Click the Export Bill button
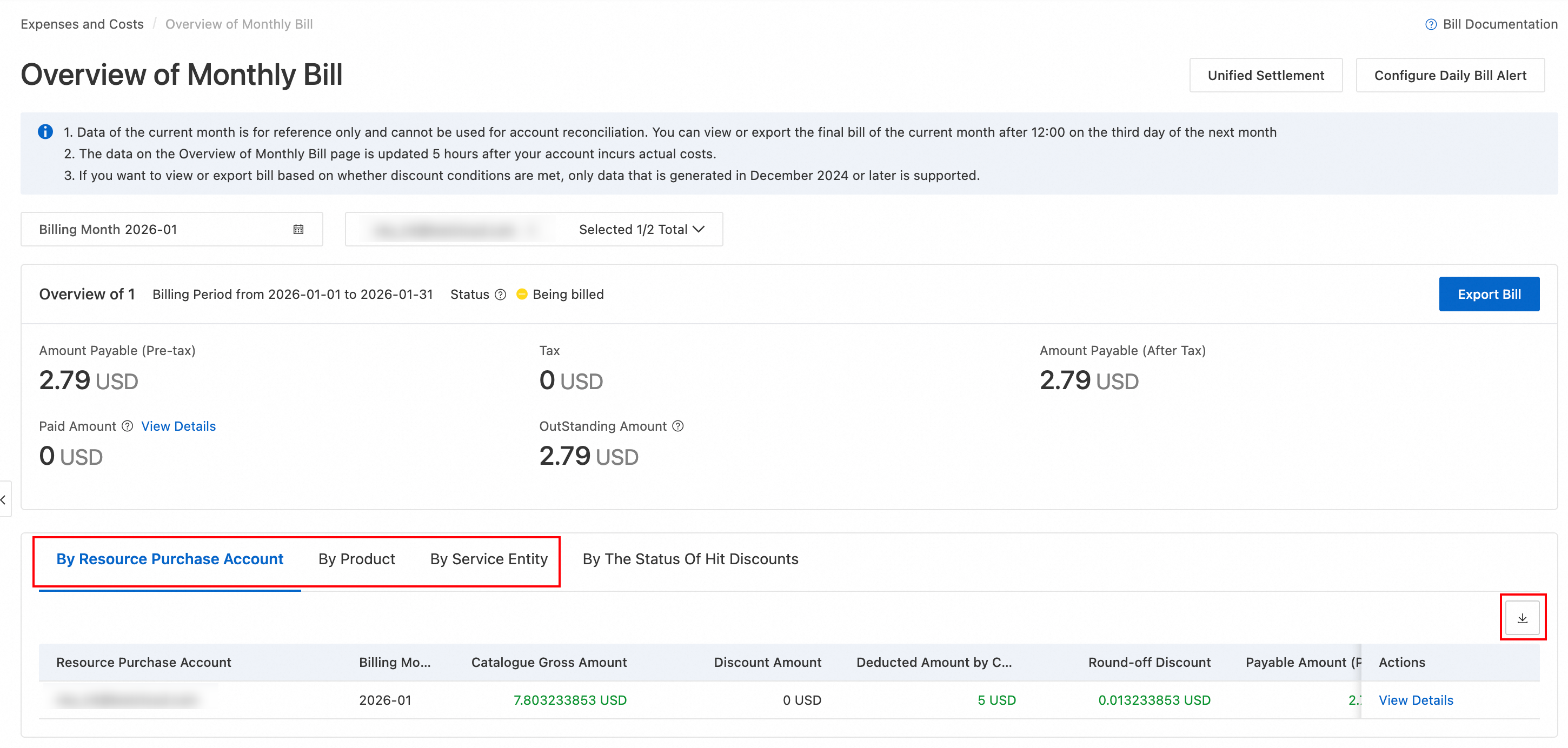This screenshot has height=748, width=1568. (x=1489, y=295)
